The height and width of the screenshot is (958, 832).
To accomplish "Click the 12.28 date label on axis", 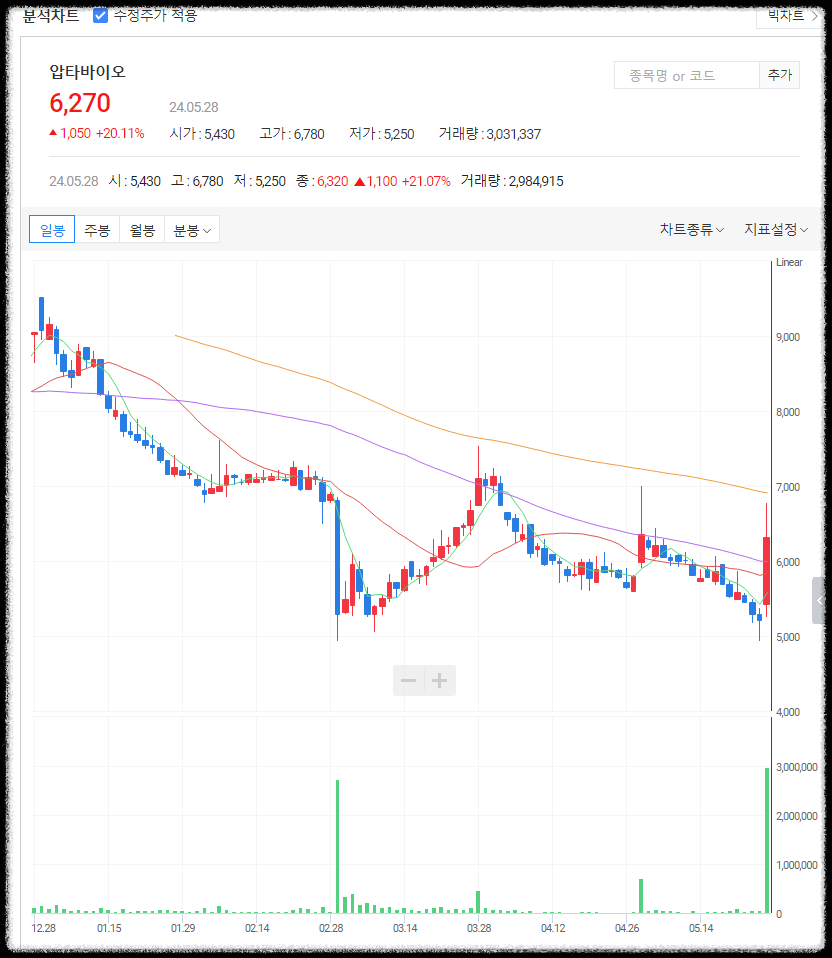I will (x=43, y=929).
